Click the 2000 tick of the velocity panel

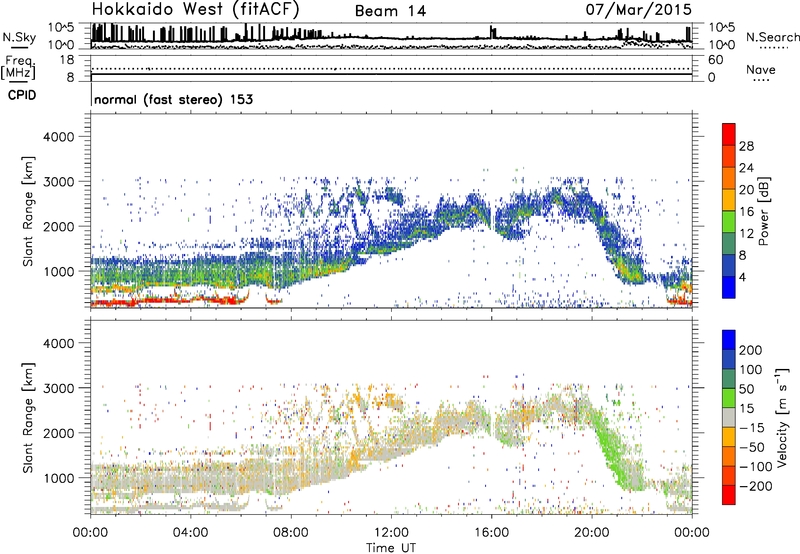pyautogui.click(x=58, y=433)
